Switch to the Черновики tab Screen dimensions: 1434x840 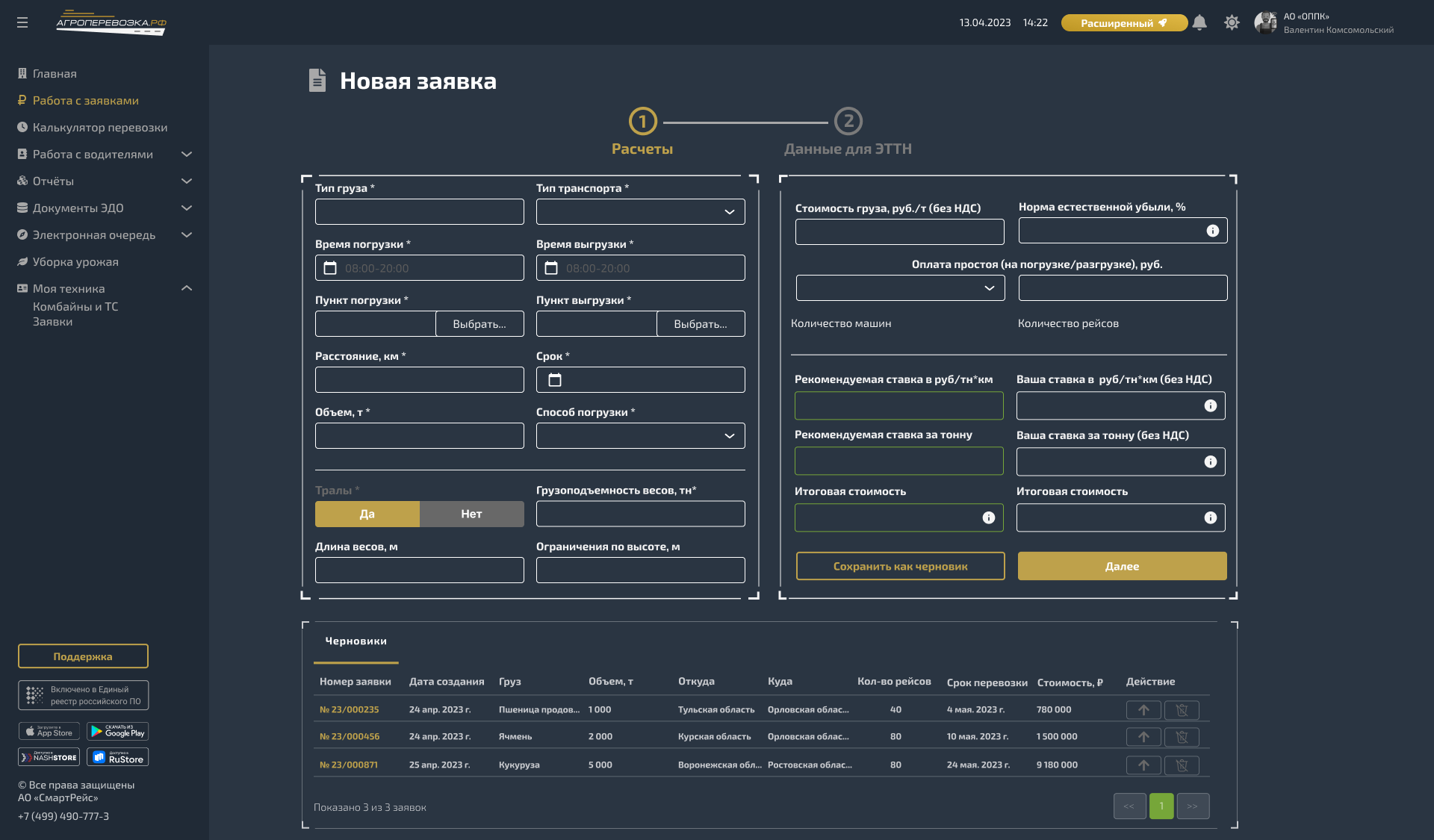tap(356, 641)
